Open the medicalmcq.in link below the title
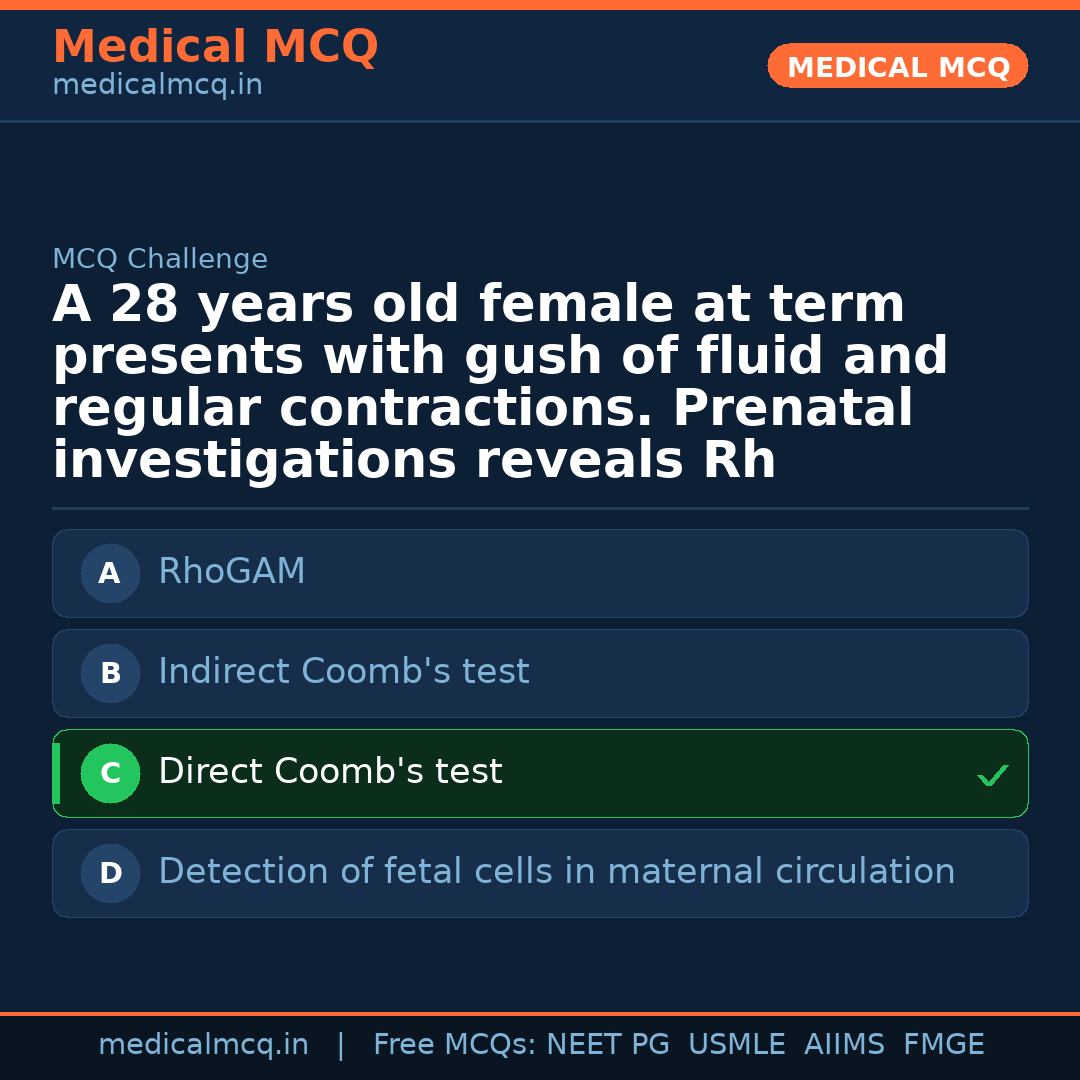 (157, 86)
